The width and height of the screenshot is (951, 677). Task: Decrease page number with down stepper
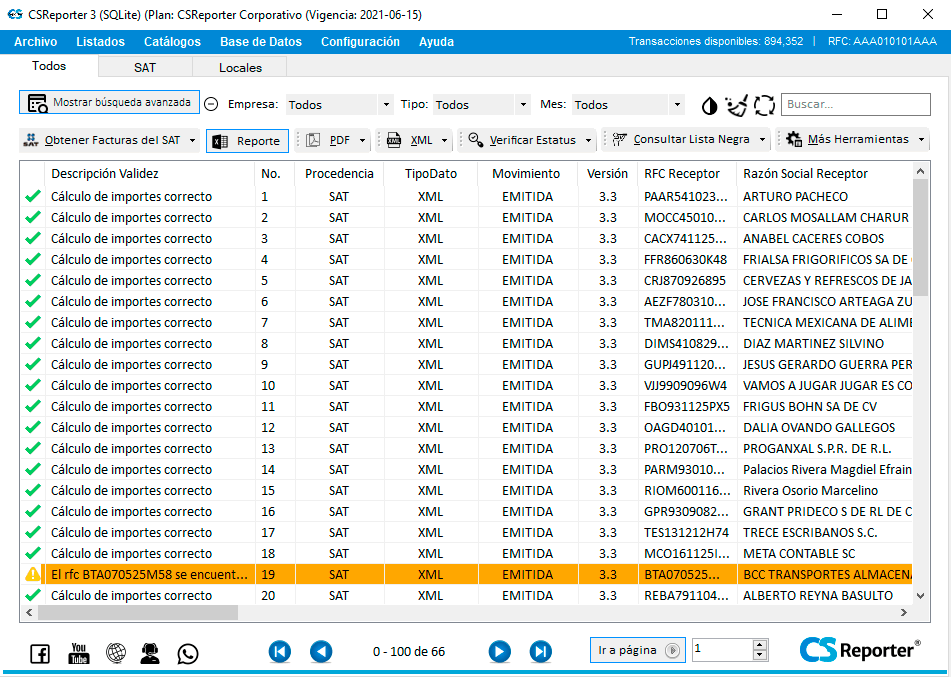[x=760, y=655]
